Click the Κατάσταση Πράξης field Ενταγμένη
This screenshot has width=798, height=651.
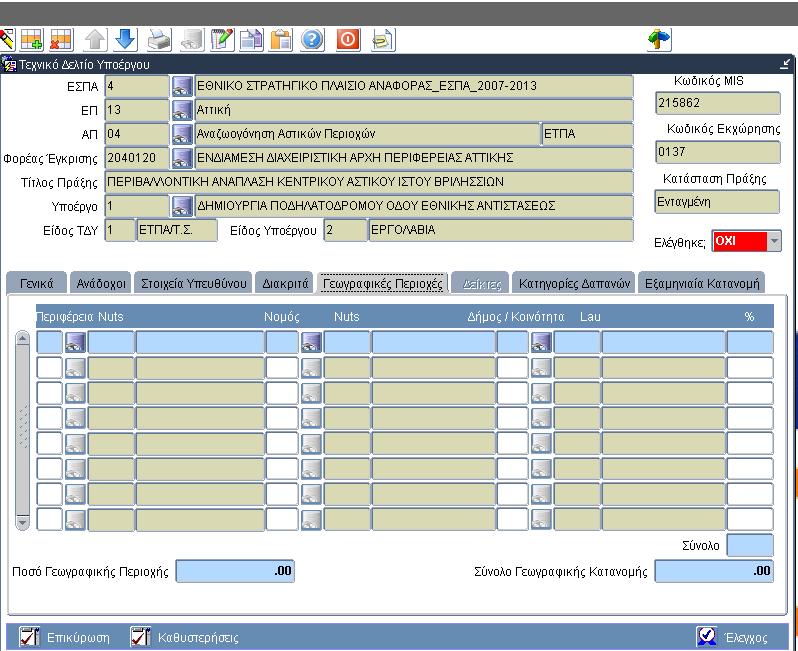point(717,202)
